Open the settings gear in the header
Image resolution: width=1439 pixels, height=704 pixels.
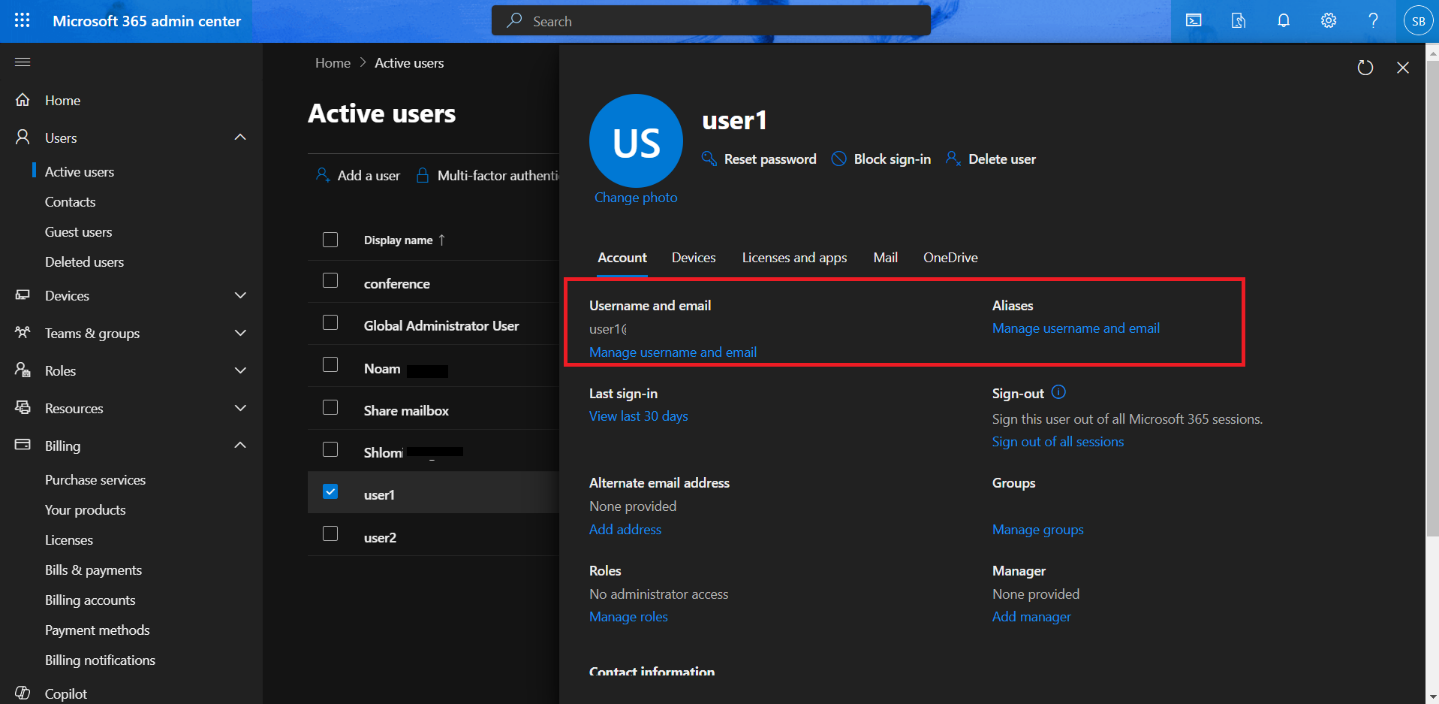(1328, 21)
